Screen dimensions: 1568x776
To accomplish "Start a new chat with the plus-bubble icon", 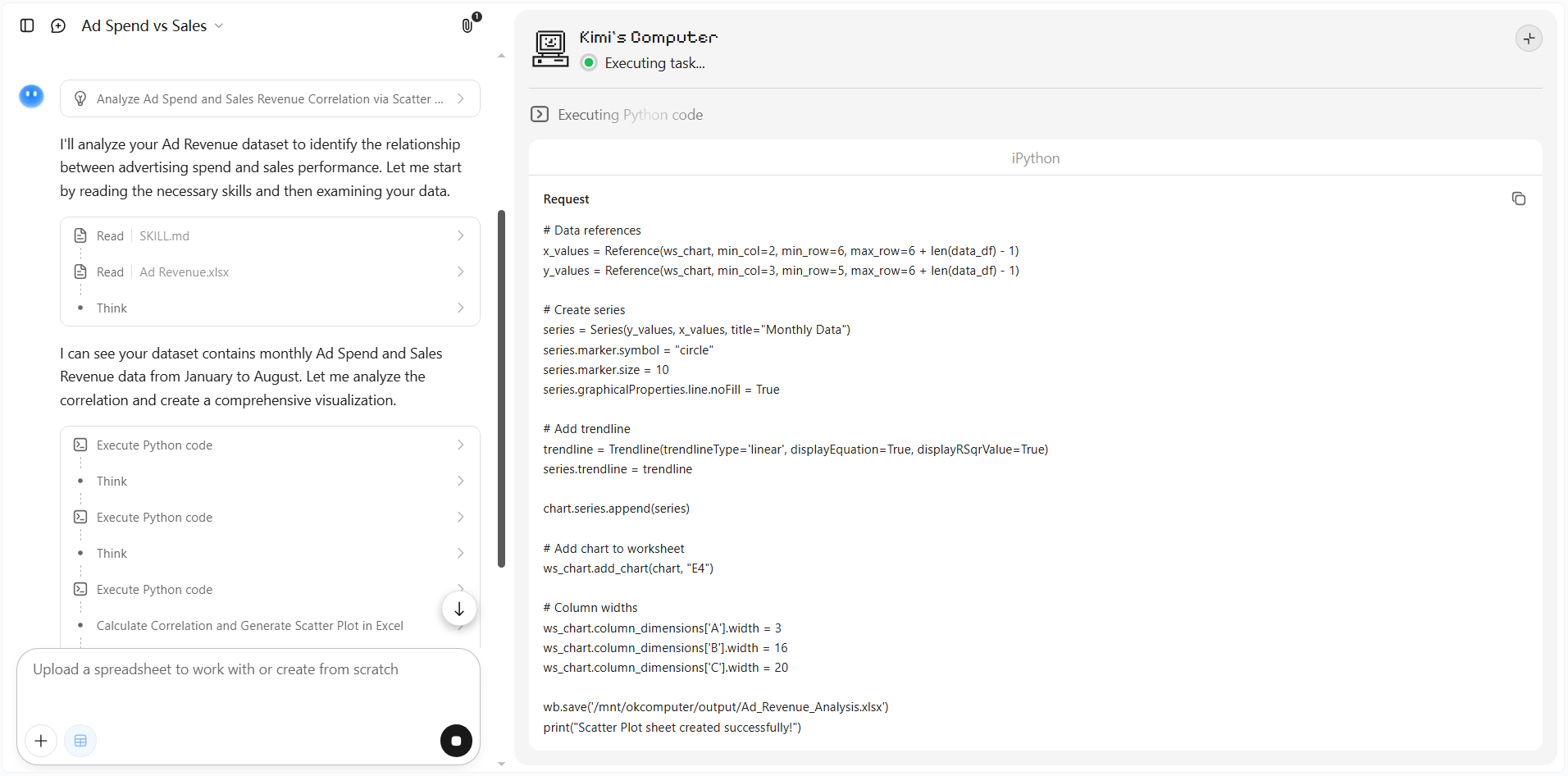I will pyautogui.click(x=58, y=25).
